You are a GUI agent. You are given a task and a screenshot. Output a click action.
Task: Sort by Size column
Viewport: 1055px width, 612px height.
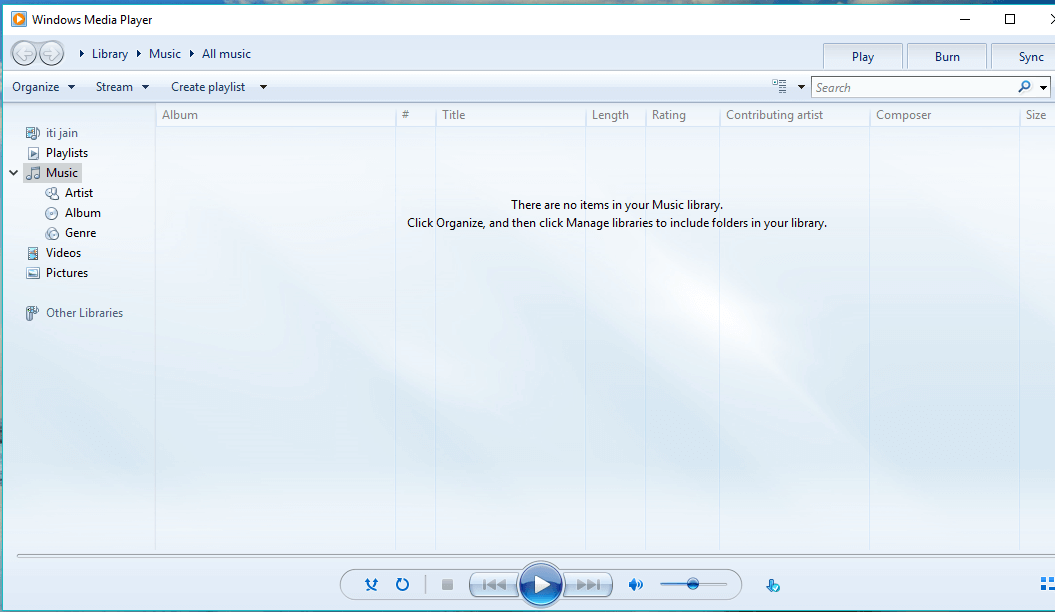[x=1037, y=115]
